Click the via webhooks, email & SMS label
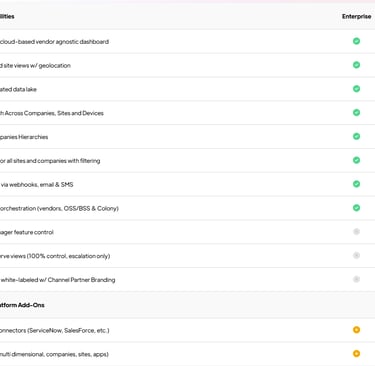 point(37,185)
